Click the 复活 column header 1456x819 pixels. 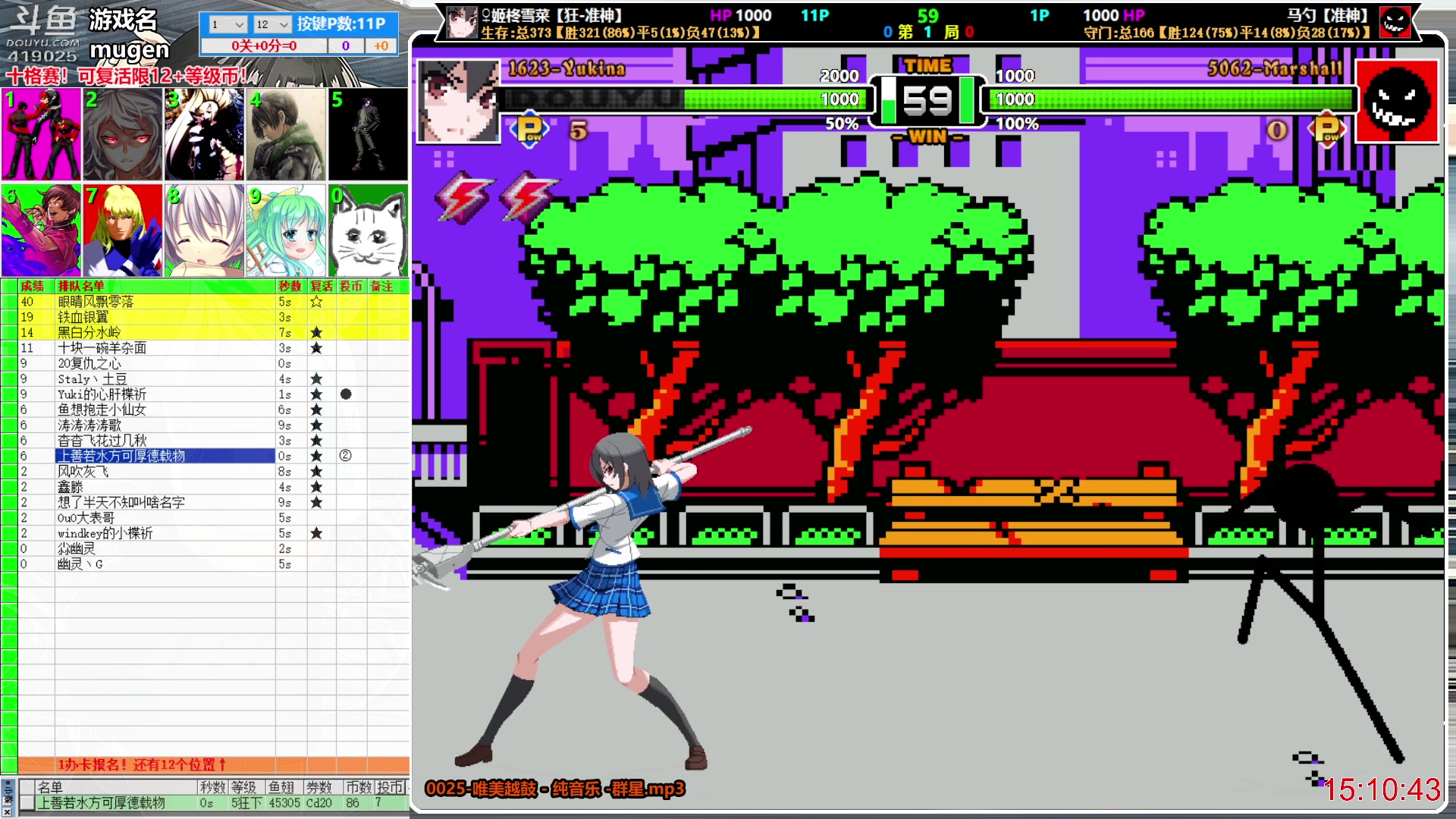tap(322, 286)
